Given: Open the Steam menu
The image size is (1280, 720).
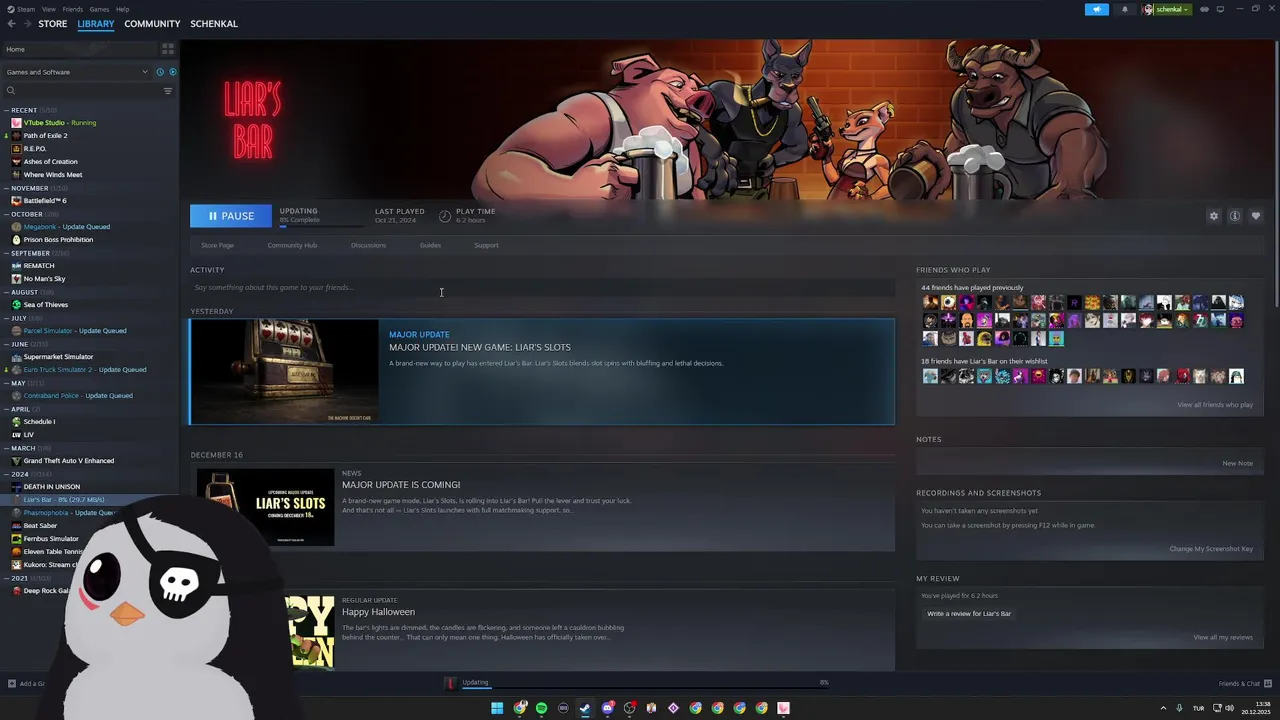Looking at the screenshot, I should pyautogui.click(x=26, y=9).
